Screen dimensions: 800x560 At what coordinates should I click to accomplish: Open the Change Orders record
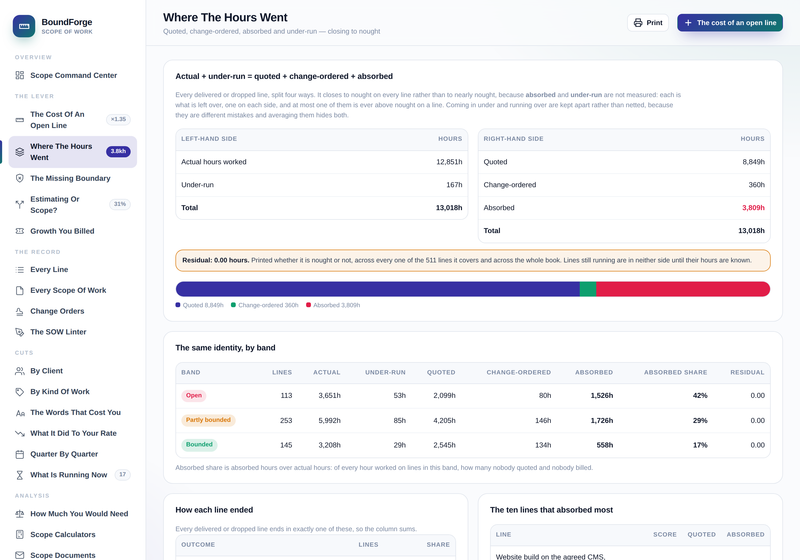pyautogui.click(x=73, y=311)
